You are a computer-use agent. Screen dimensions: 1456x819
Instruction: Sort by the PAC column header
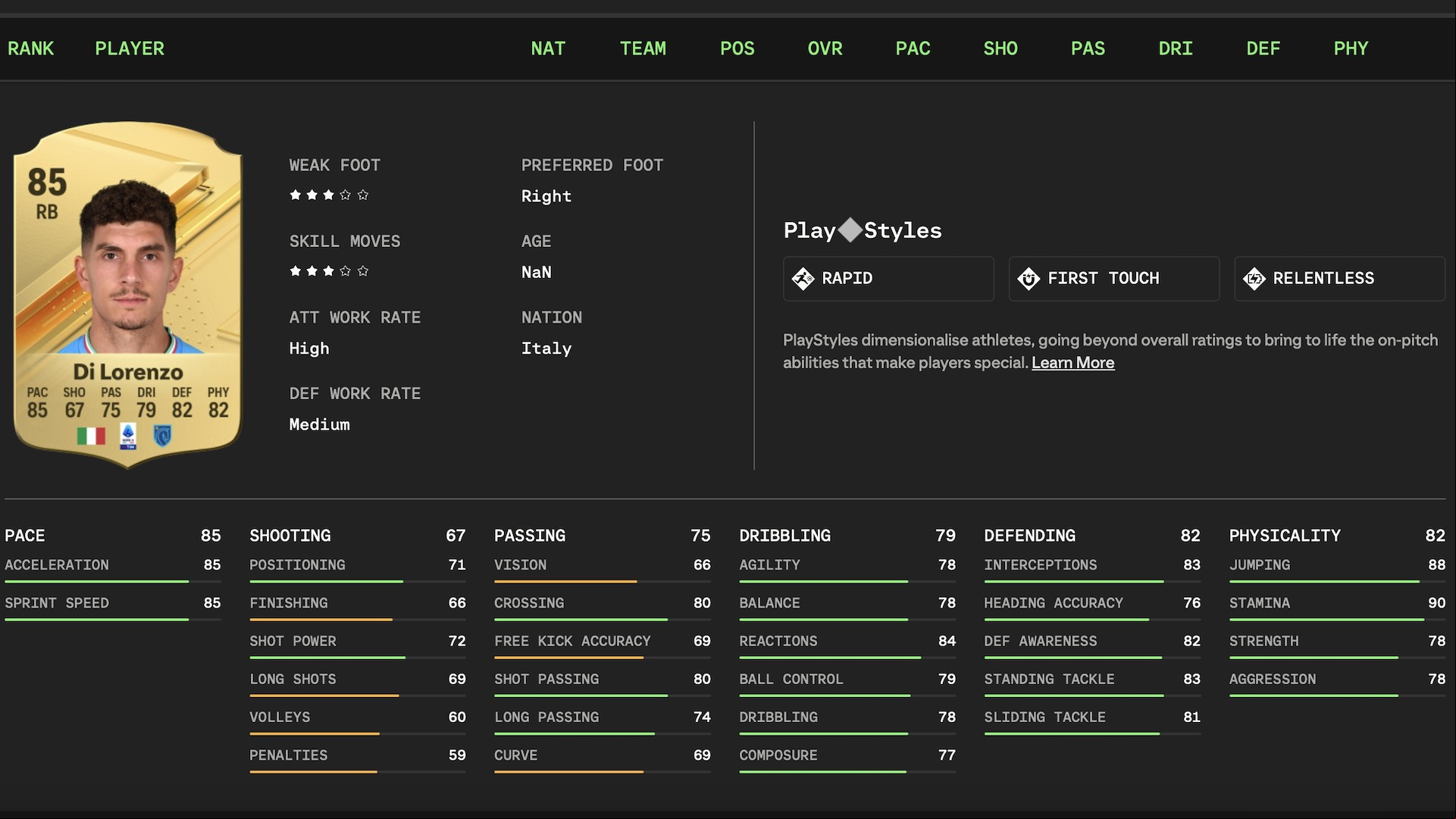tap(913, 48)
